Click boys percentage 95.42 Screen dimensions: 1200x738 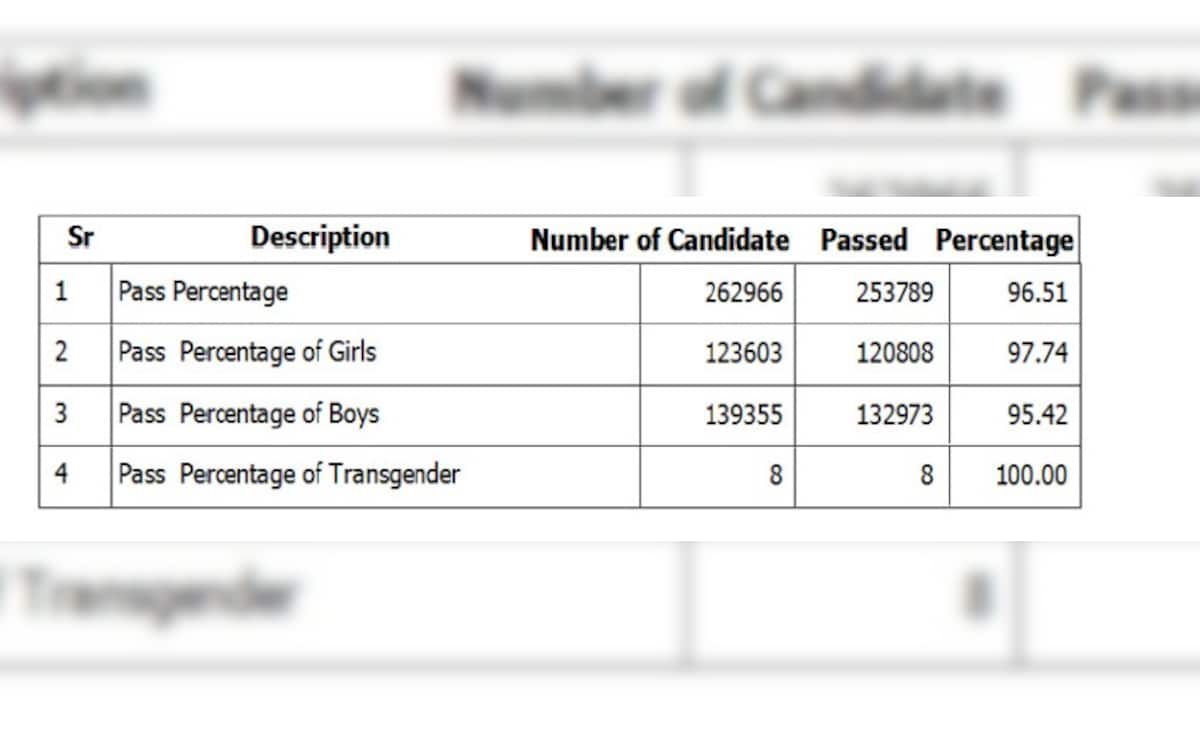point(1037,415)
